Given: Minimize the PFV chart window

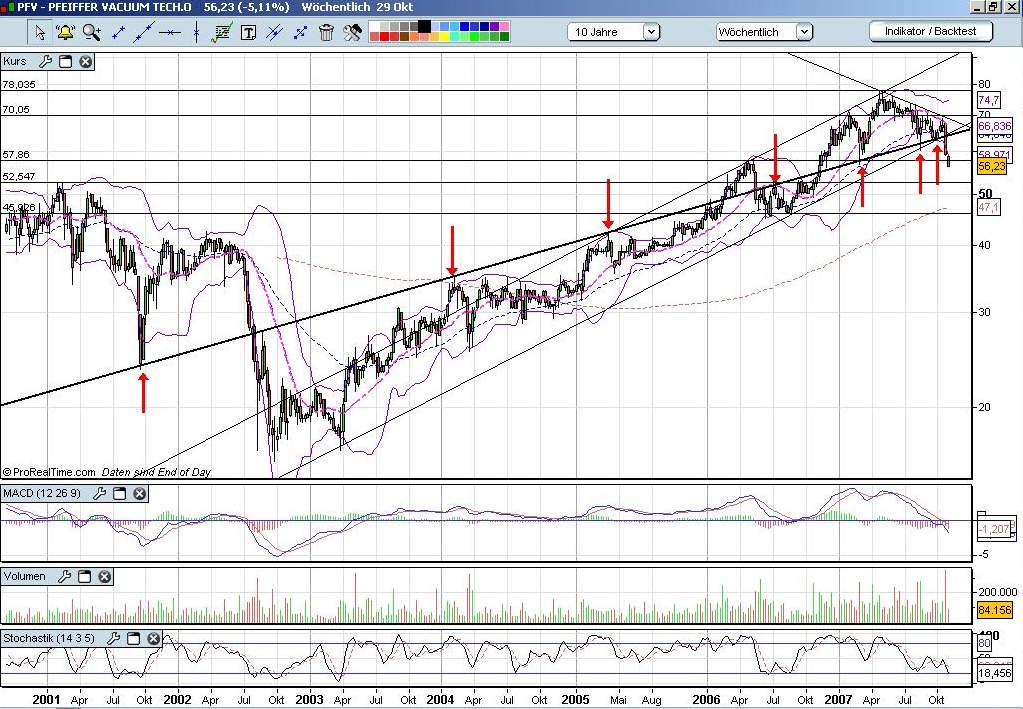Looking at the screenshot, I should click(977, 7).
